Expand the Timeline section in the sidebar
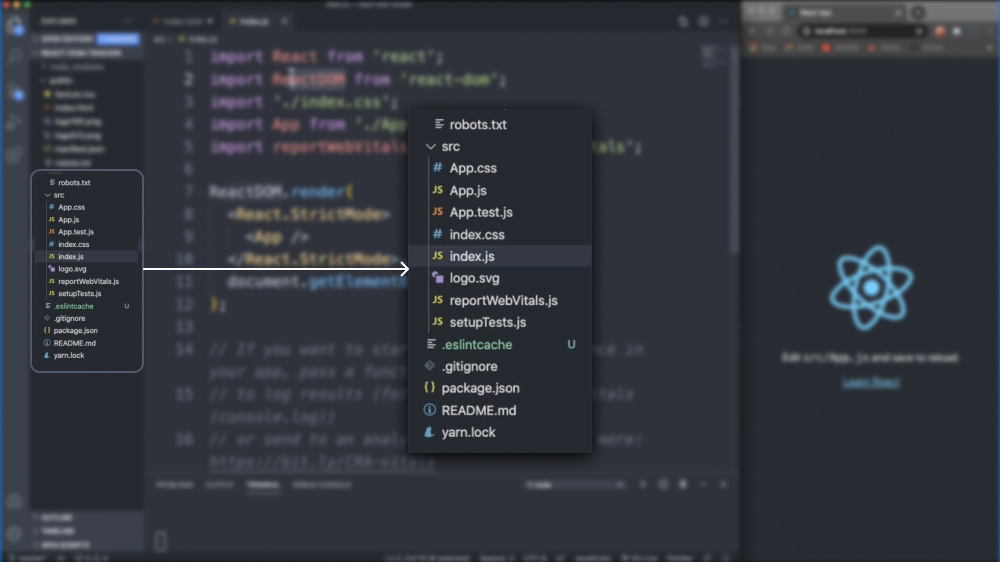 pyautogui.click(x=56, y=531)
